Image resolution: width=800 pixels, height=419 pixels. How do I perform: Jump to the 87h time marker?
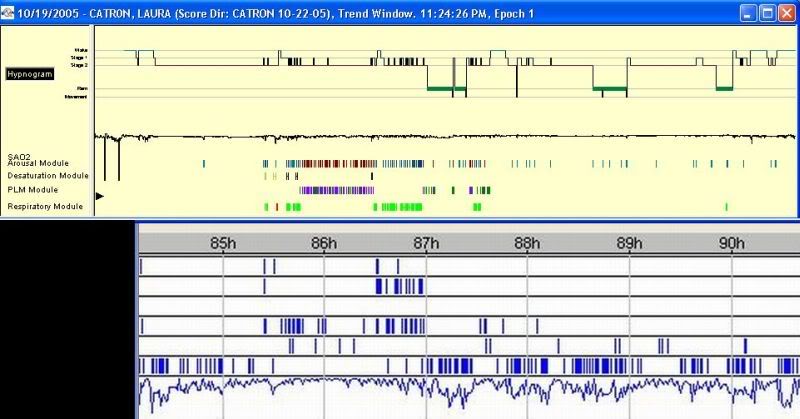(426, 242)
